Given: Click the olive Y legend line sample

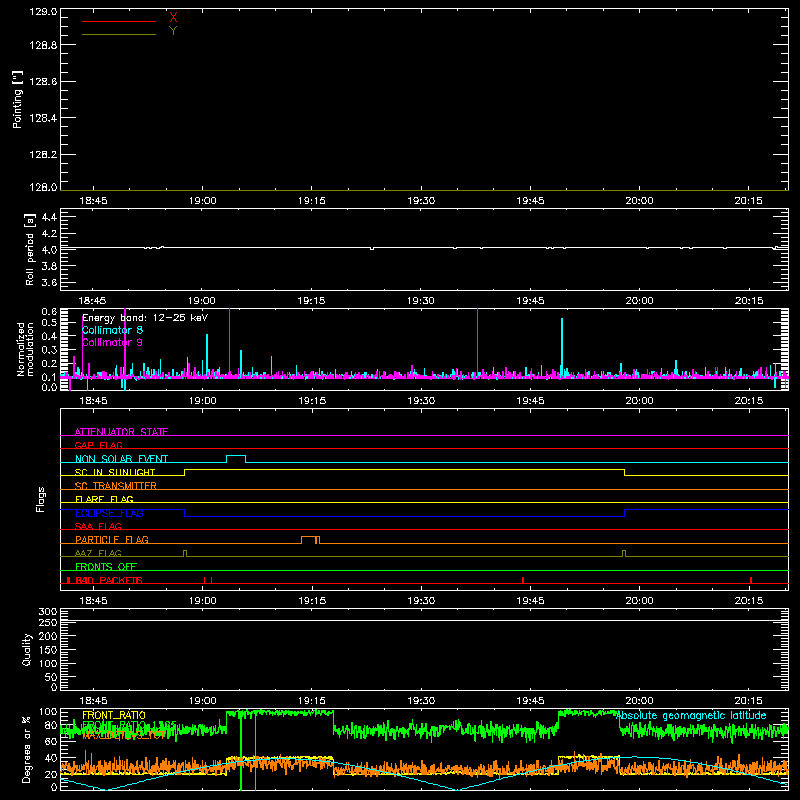Looking at the screenshot, I should (x=118, y=34).
